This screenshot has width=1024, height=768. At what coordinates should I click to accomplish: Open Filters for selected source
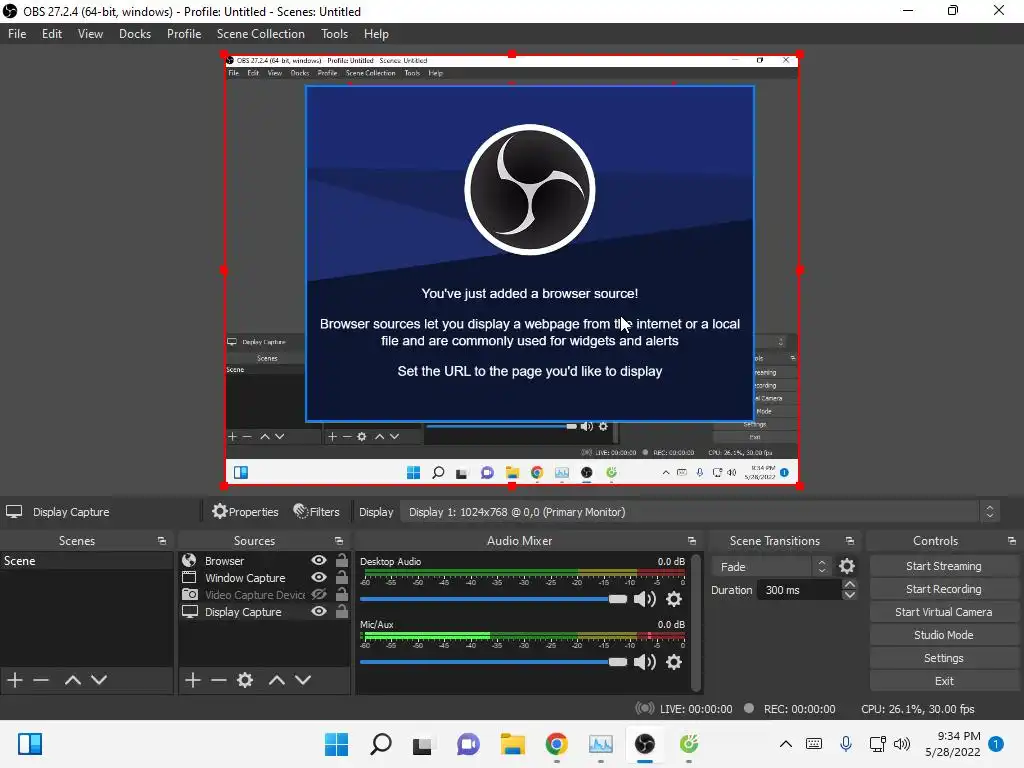click(x=317, y=512)
